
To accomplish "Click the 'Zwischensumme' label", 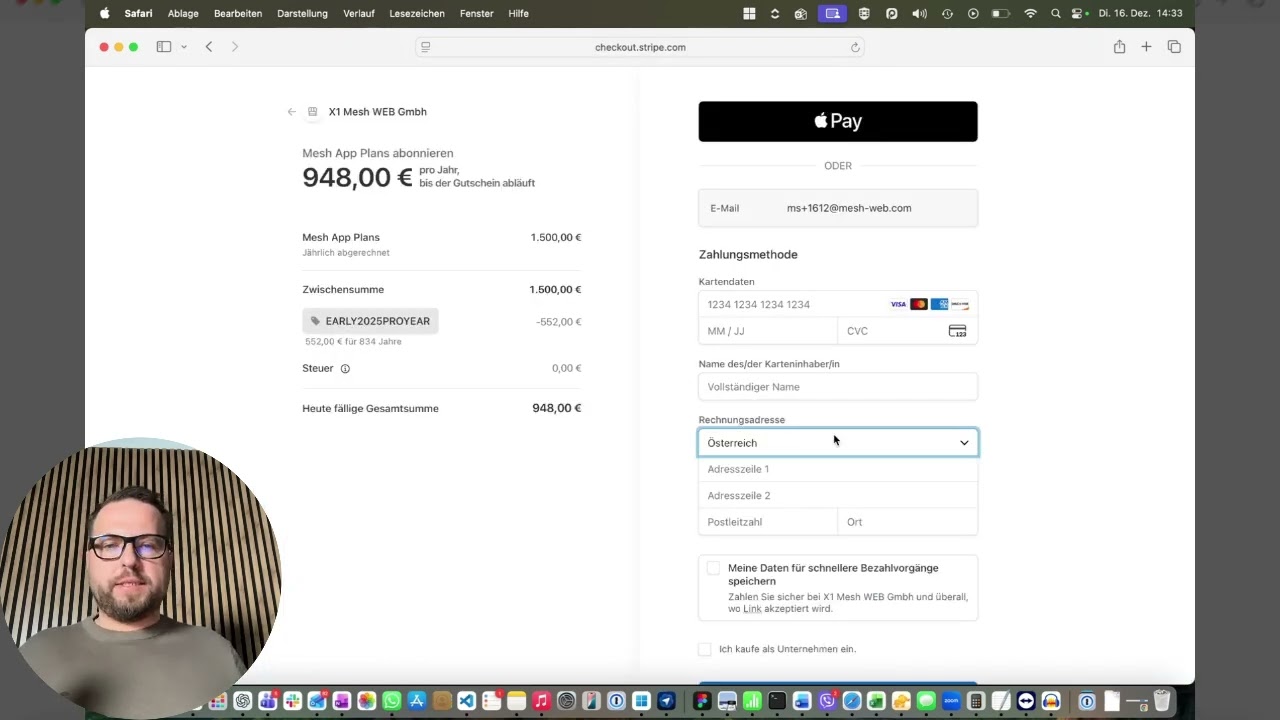I will tap(343, 290).
